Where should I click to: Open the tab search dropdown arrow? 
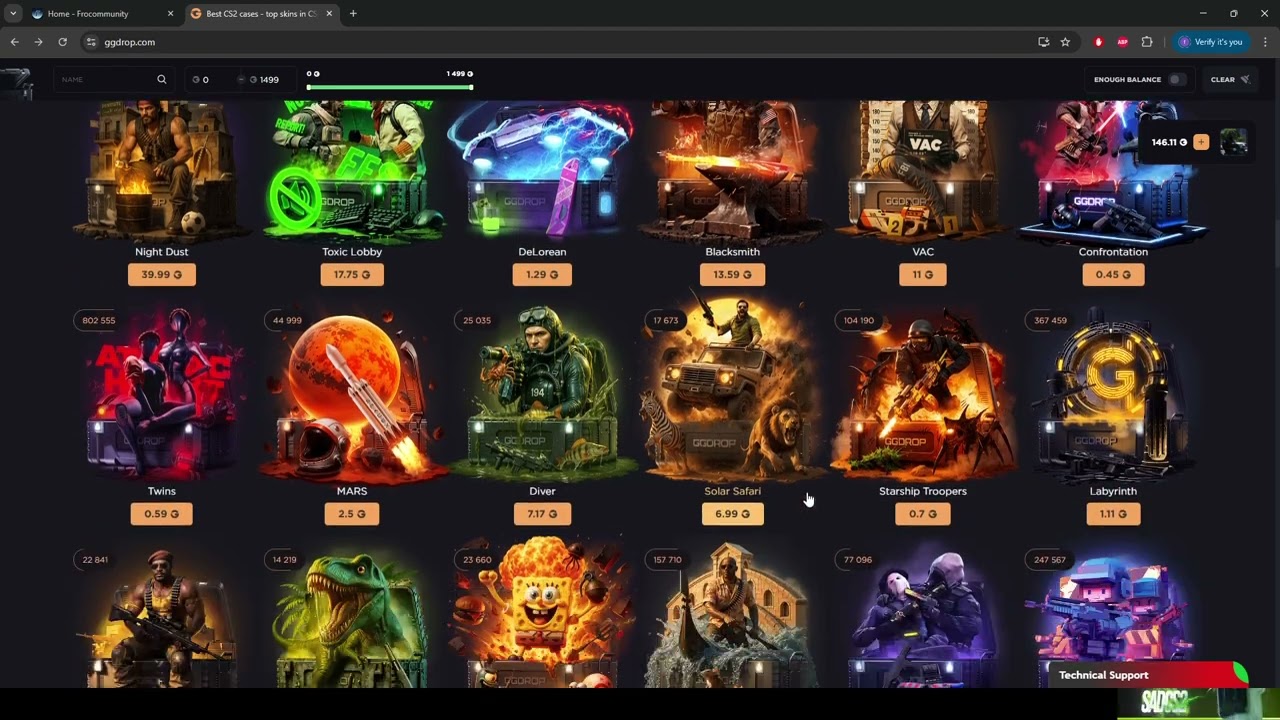(13, 14)
